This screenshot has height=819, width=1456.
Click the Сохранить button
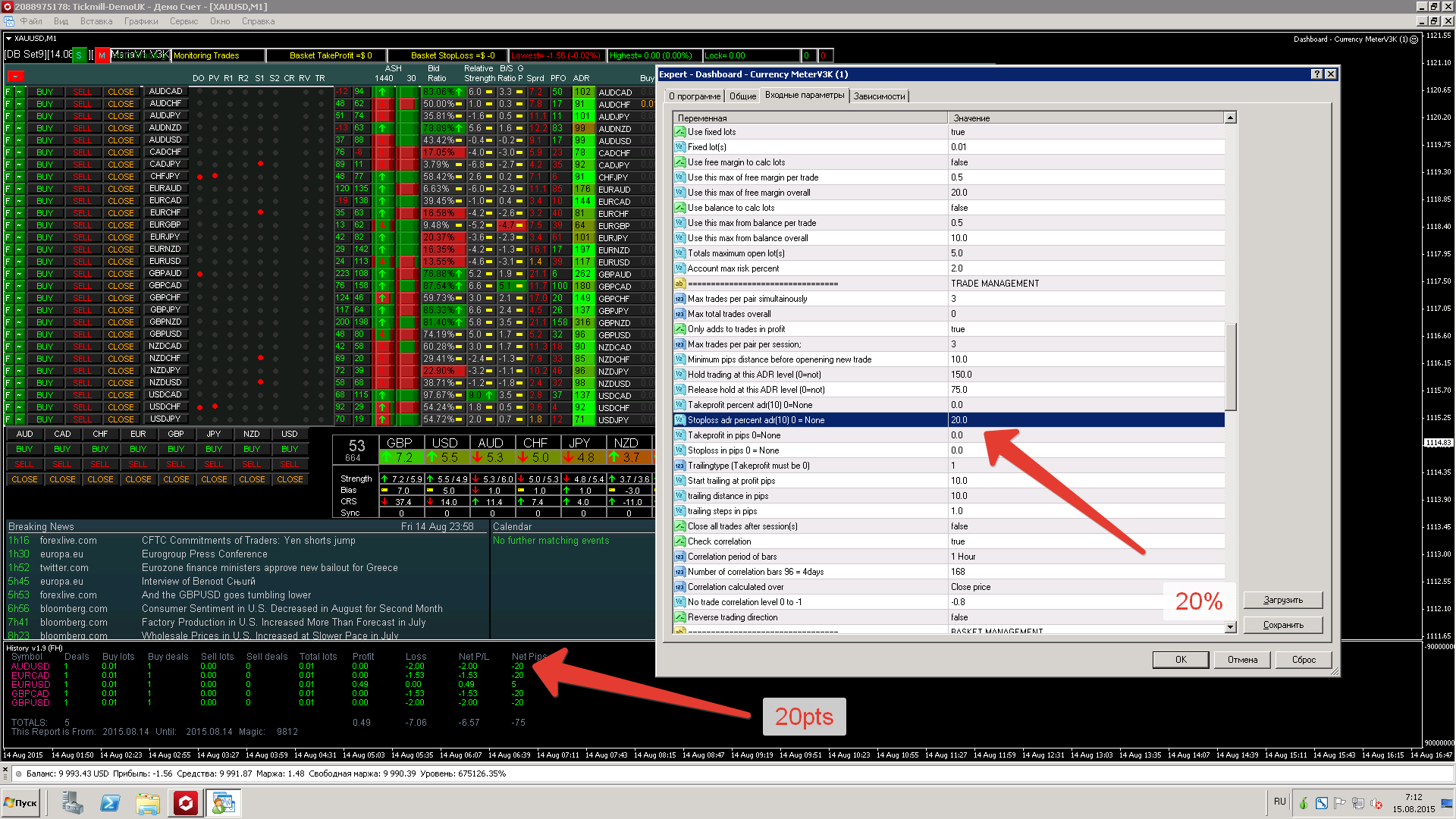tap(1283, 625)
